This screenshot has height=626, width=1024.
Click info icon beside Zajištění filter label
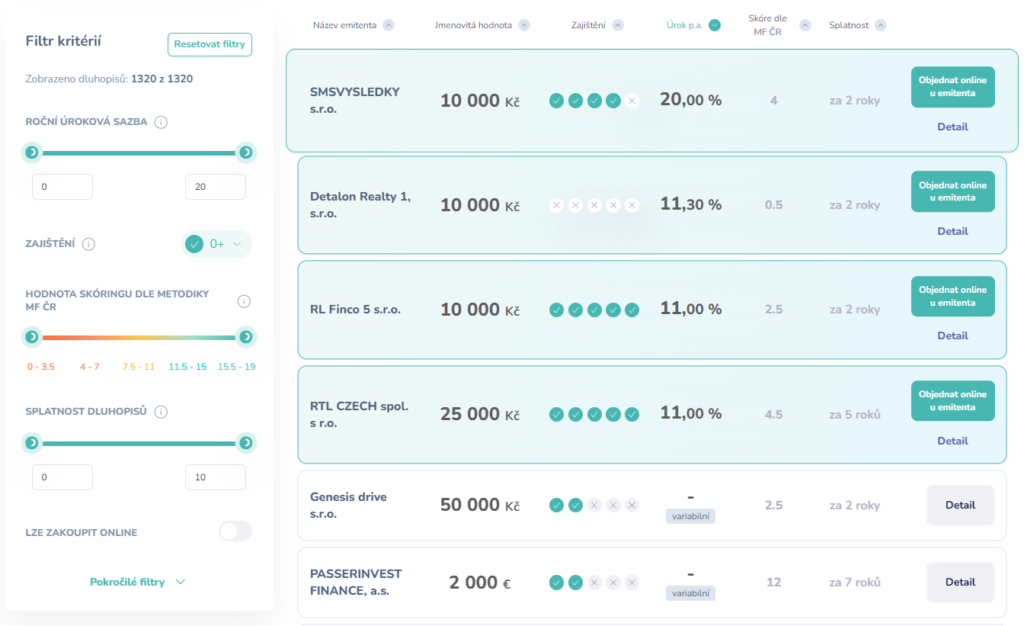coord(88,244)
